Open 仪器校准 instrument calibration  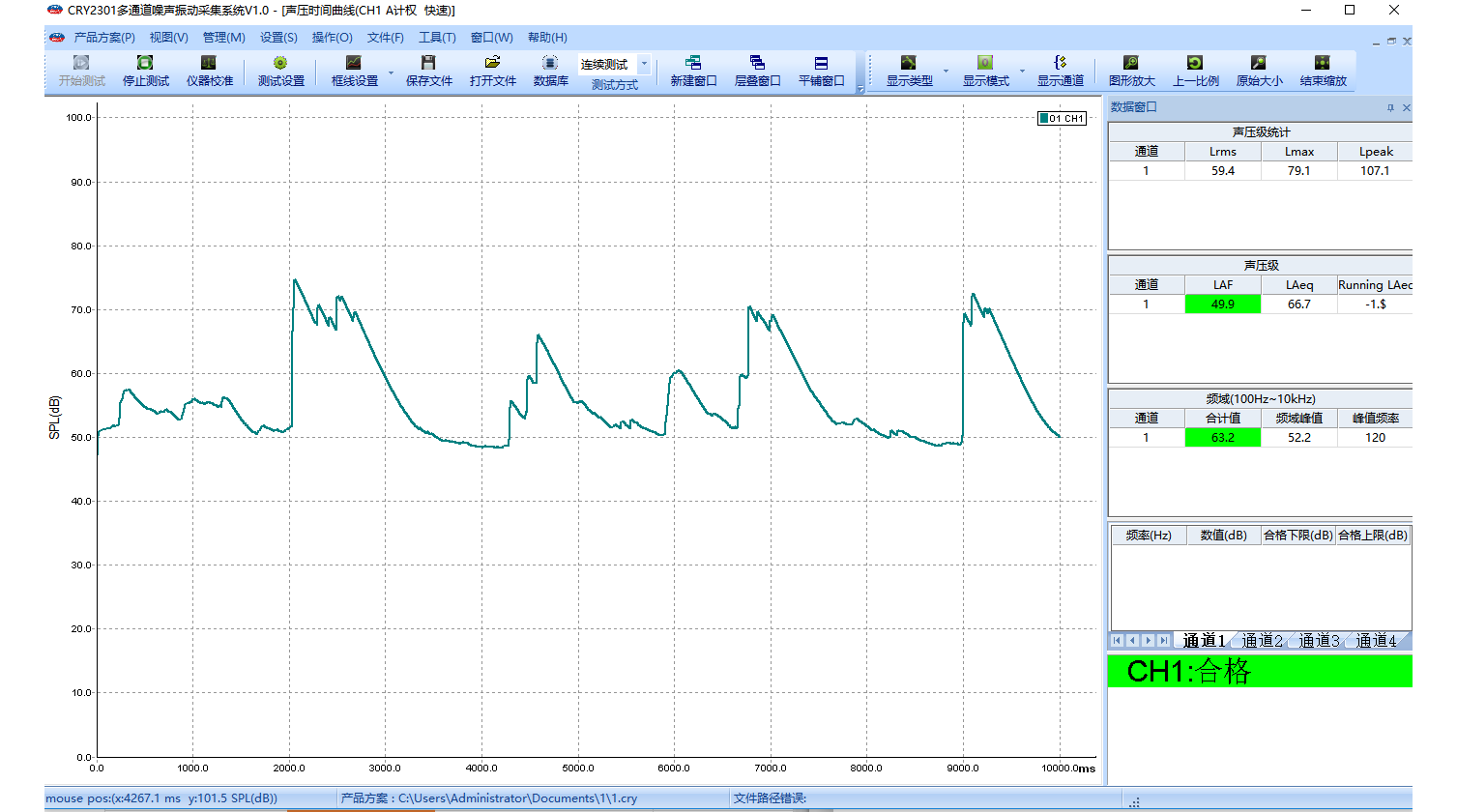click(x=209, y=64)
